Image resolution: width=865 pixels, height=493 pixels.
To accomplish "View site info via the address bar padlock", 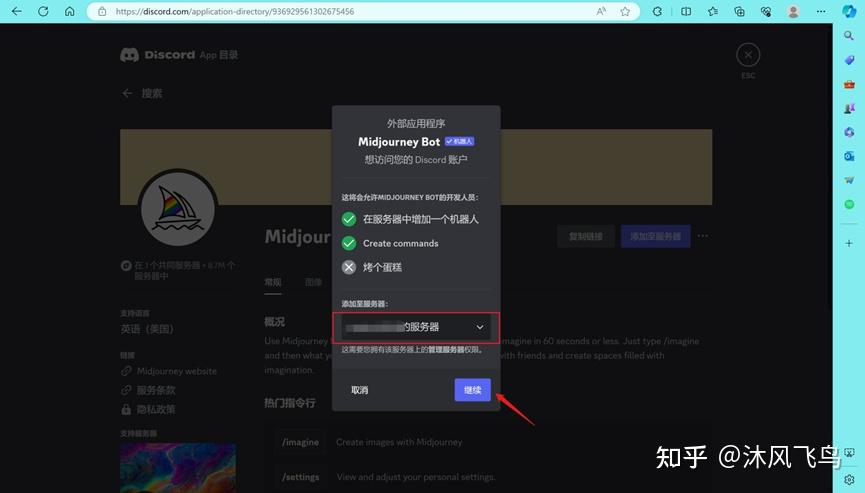I will [x=102, y=11].
